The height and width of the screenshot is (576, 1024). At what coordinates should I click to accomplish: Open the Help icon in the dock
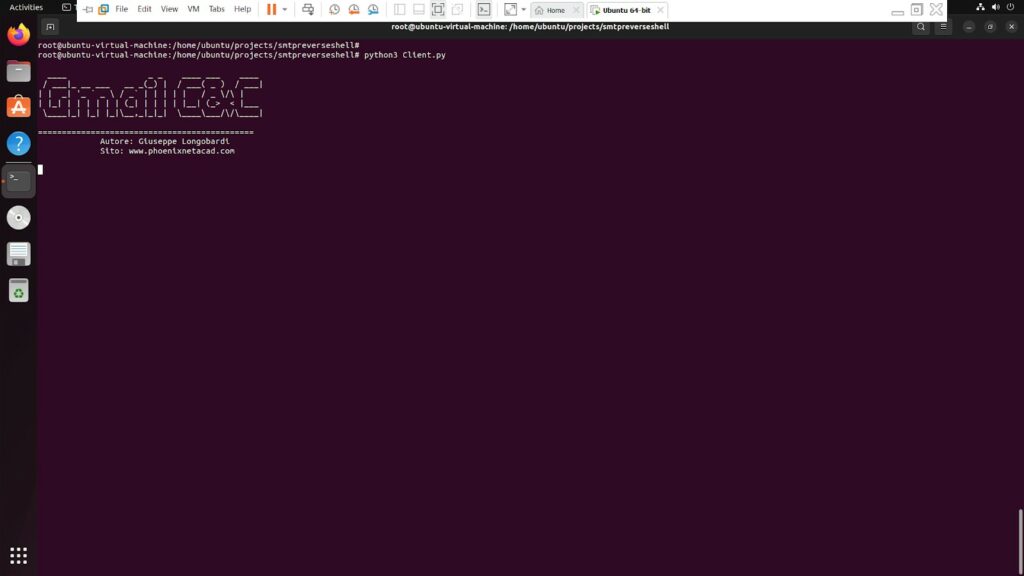18,143
